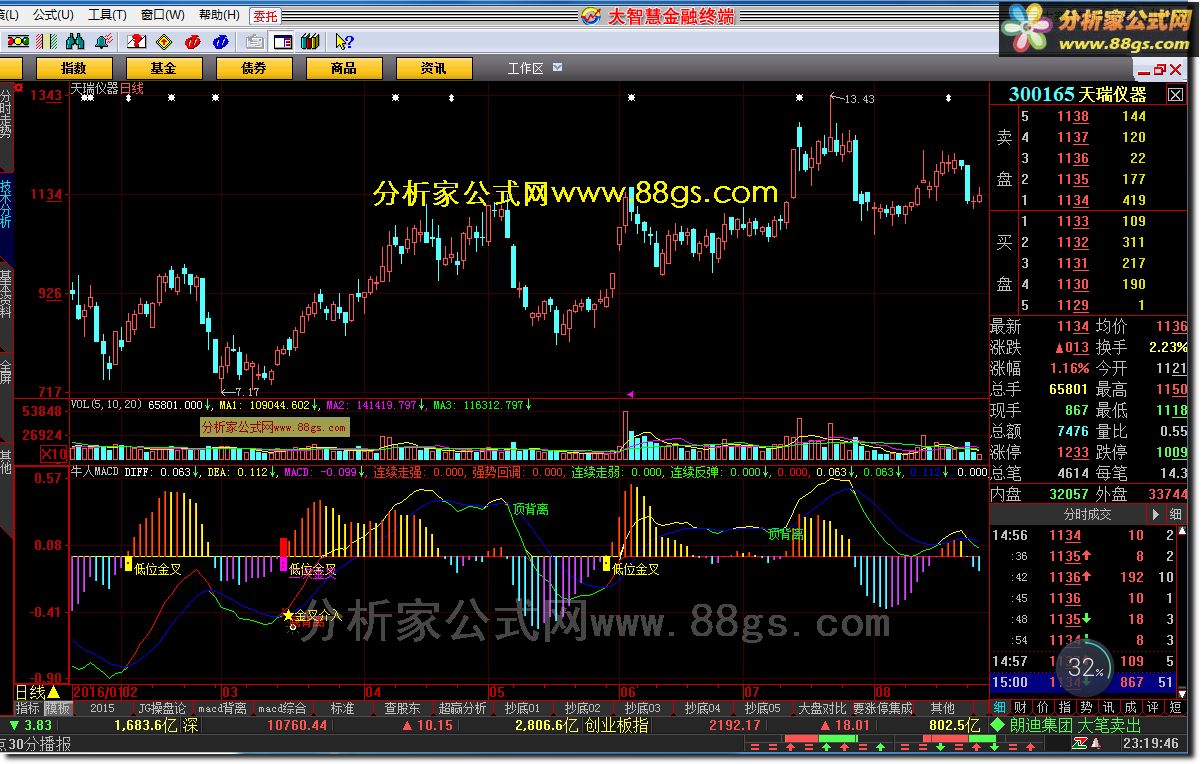Click the red arrow chart with question mark icon
The height and width of the screenshot is (764, 1201).
click(138, 42)
